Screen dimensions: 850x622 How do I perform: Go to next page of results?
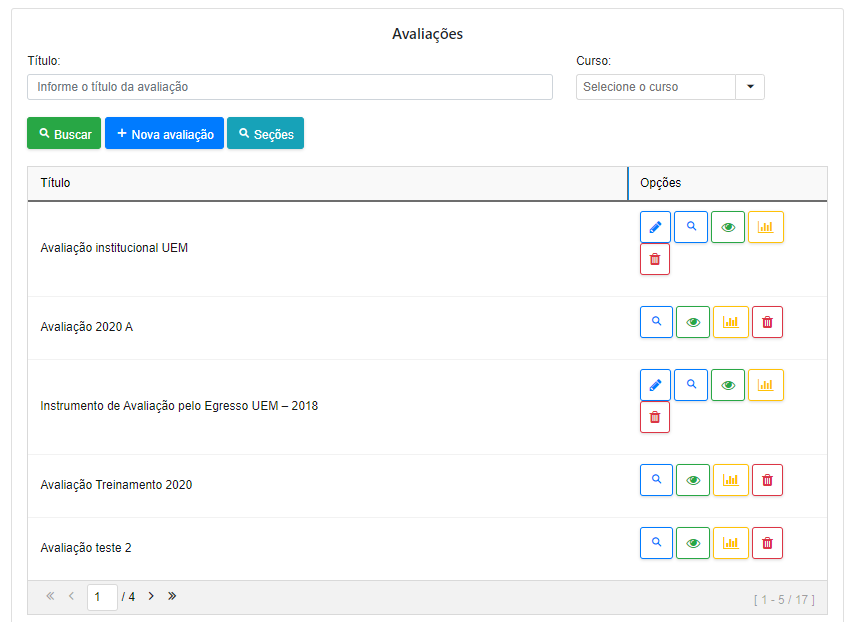click(151, 596)
